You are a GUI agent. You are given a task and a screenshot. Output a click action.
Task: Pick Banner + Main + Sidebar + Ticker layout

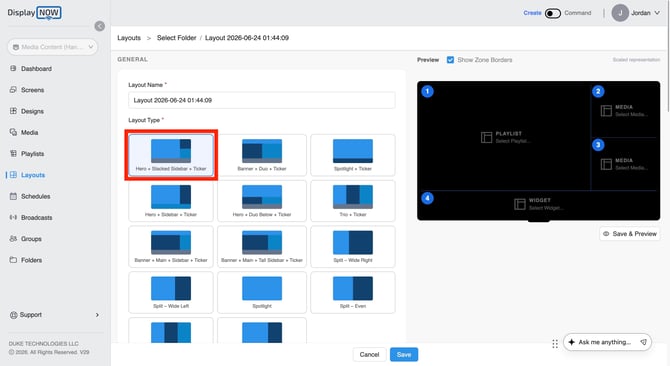click(x=171, y=246)
